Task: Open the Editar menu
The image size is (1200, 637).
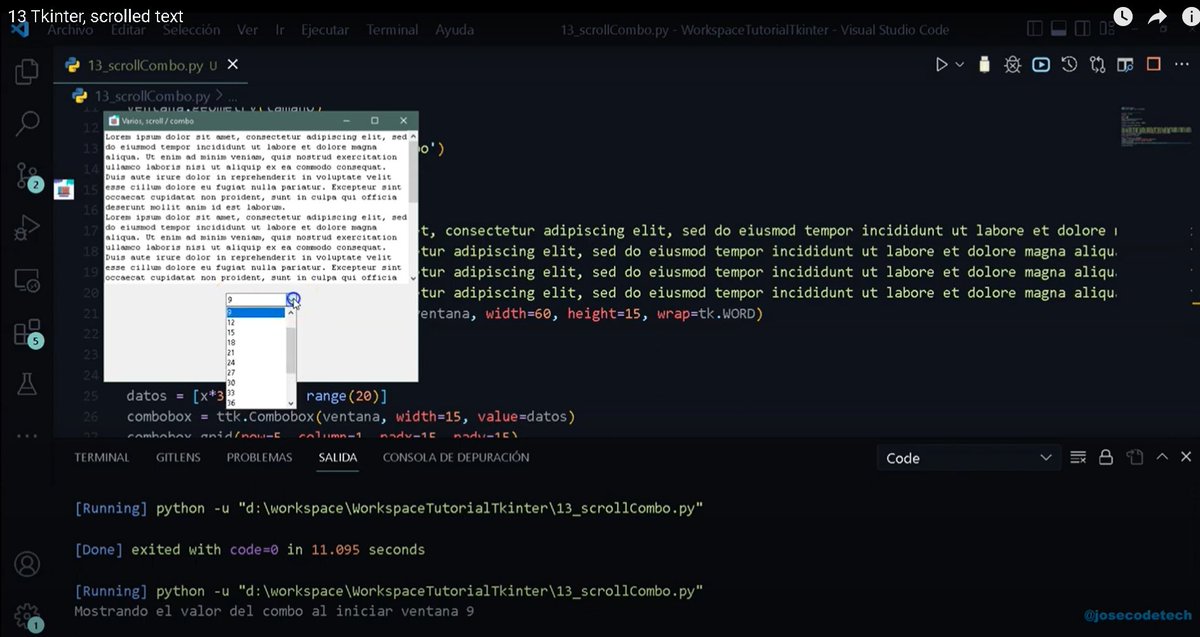Action: [129, 30]
